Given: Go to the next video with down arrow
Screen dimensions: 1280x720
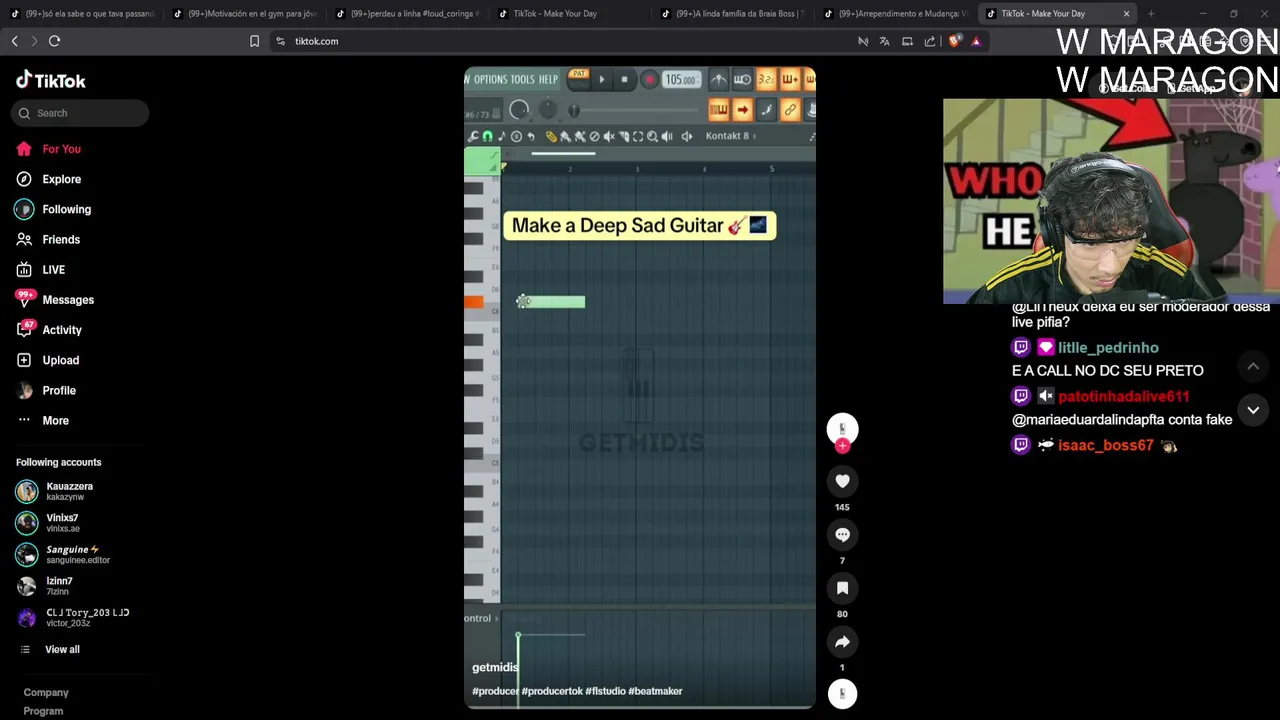Looking at the screenshot, I should click(x=1253, y=410).
